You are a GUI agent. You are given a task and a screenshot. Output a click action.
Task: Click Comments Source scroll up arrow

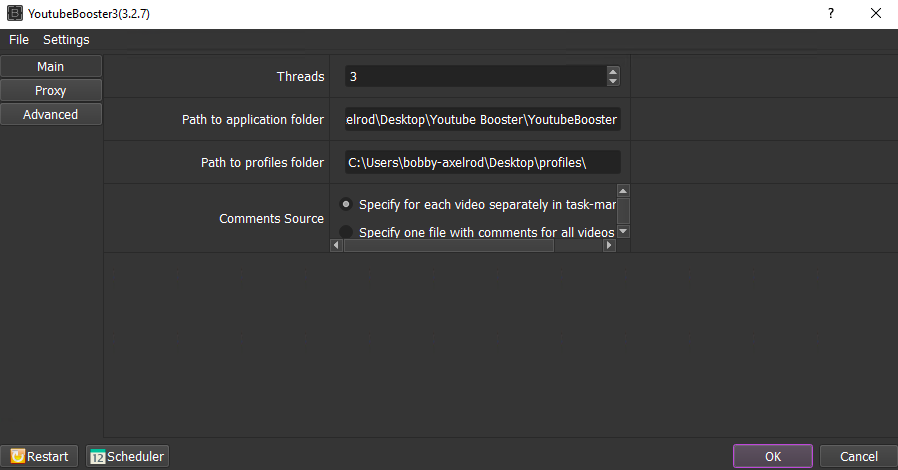[x=623, y=191]
